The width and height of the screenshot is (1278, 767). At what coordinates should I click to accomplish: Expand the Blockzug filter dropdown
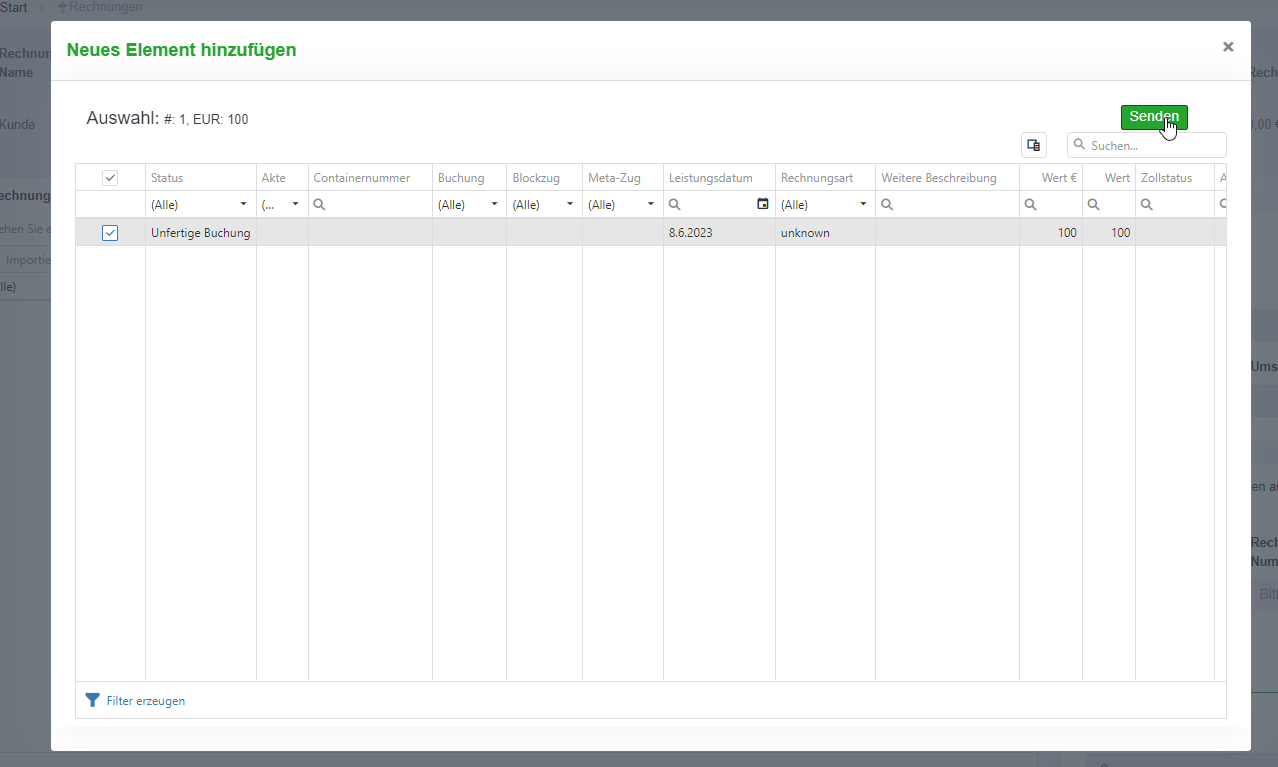pos(570,204)
